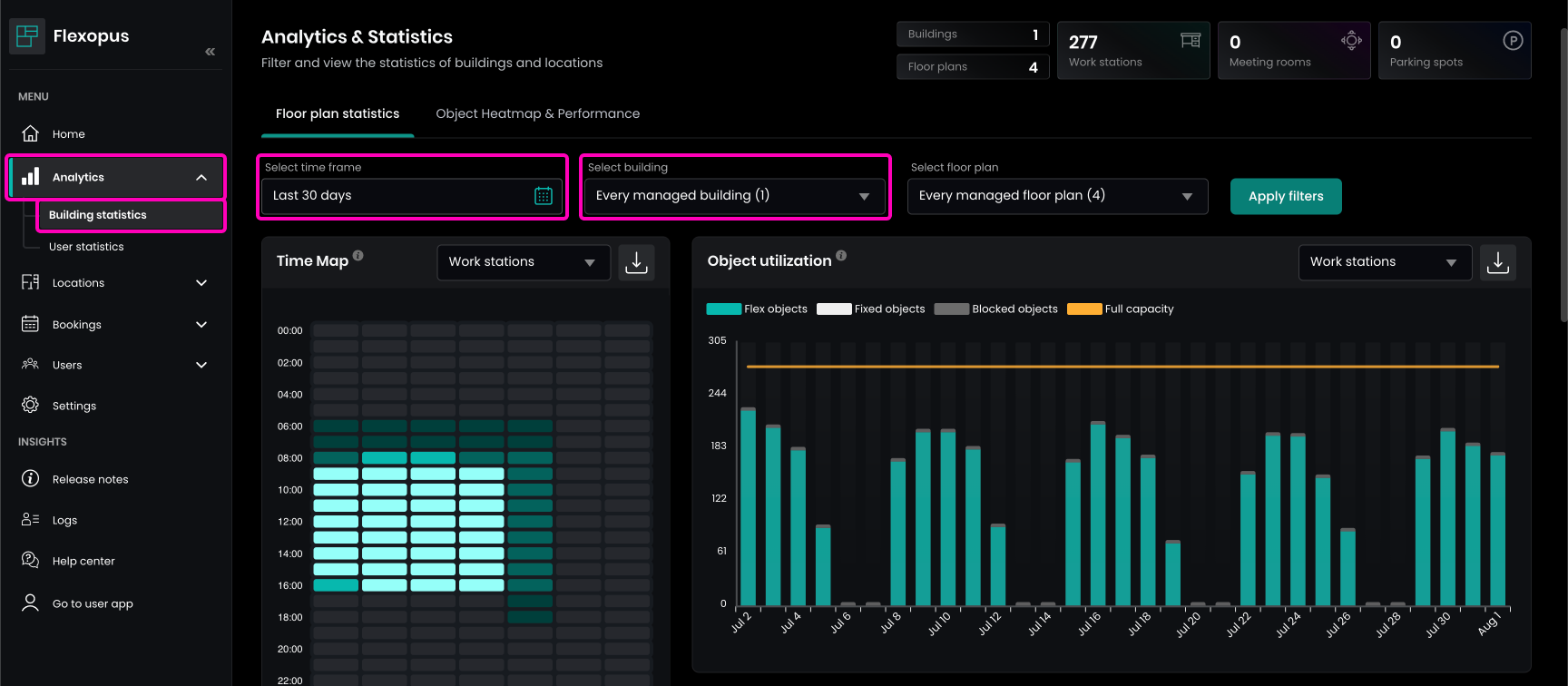1568x686 pixels.
Task: Open Release notes link
Action: click(90, 479)
